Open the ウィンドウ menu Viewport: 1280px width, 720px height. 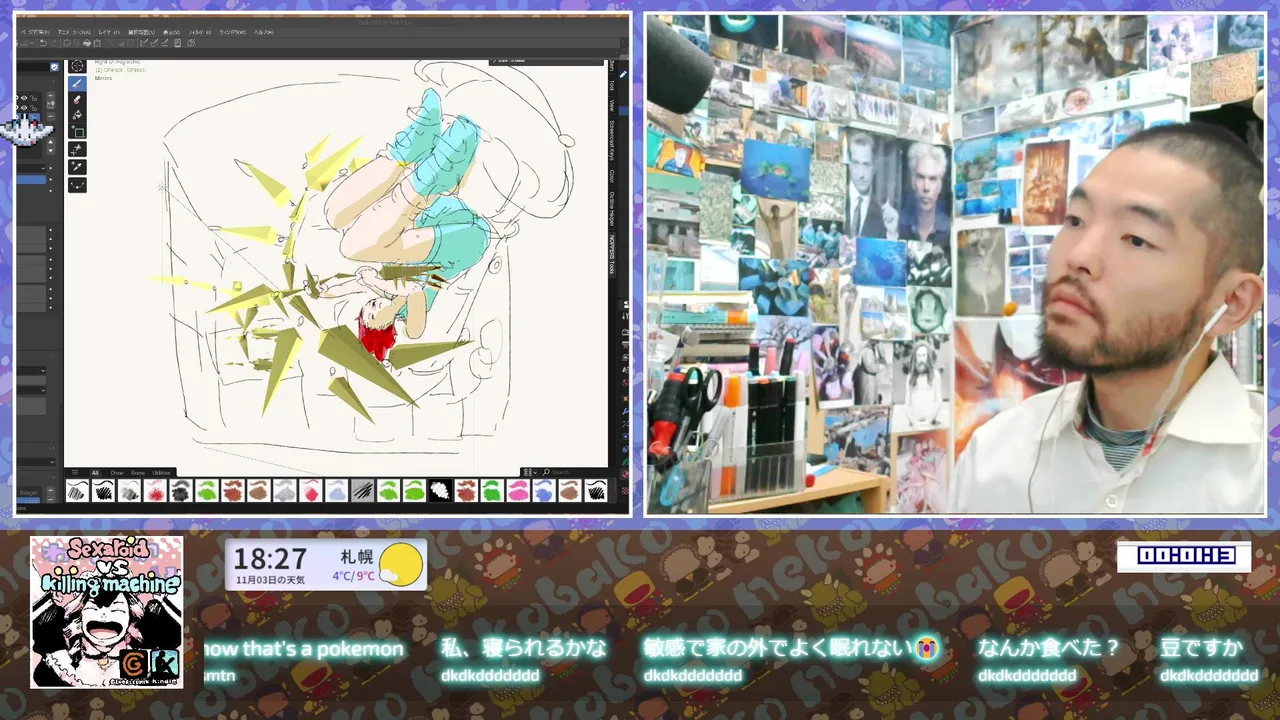[x=232, y=32]
